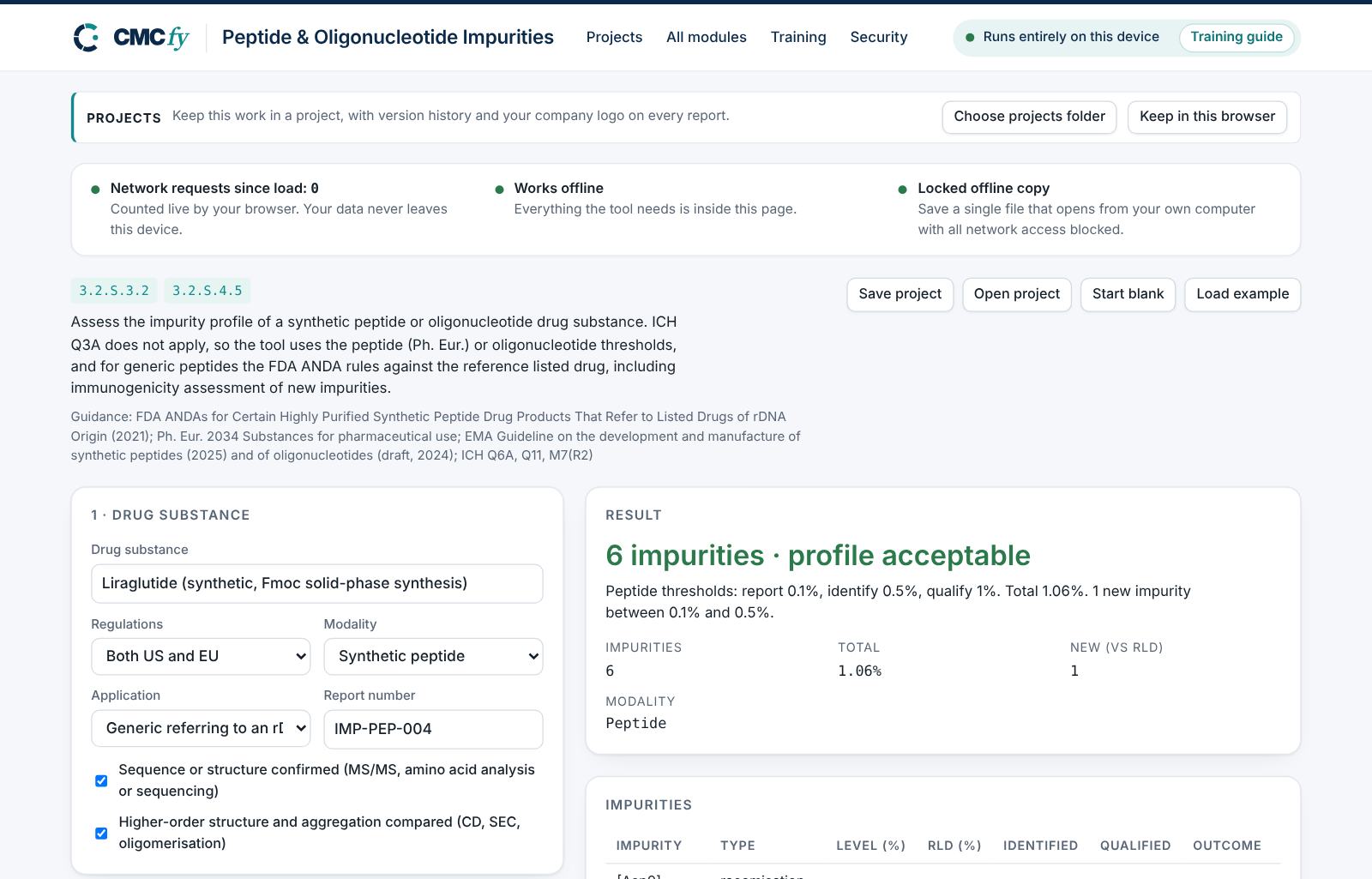
Task: Click the IMPURITY column header
Action: 649,846
